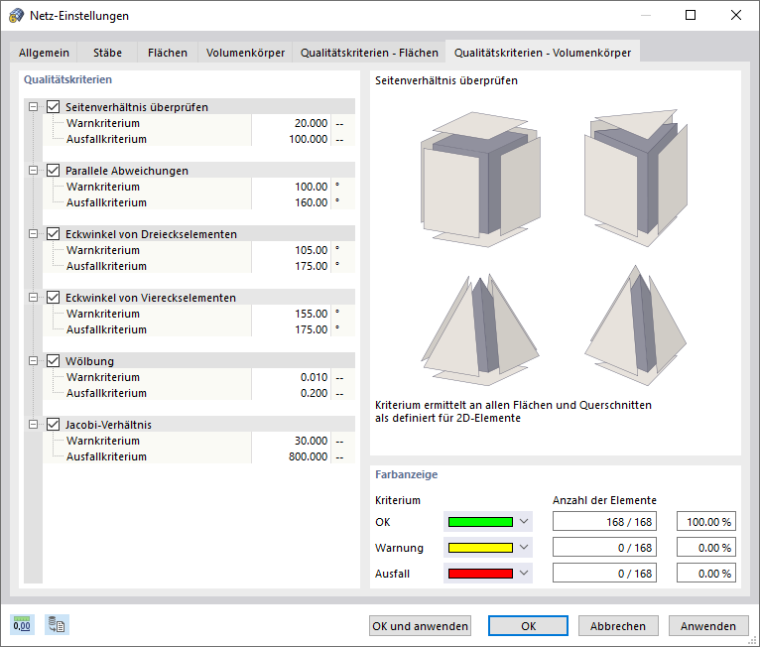The width and height of the screenshot is (760, 647).
Task: Disable Eckwinkel von Dreieckselementen check
Action: (x=53, y=234)
